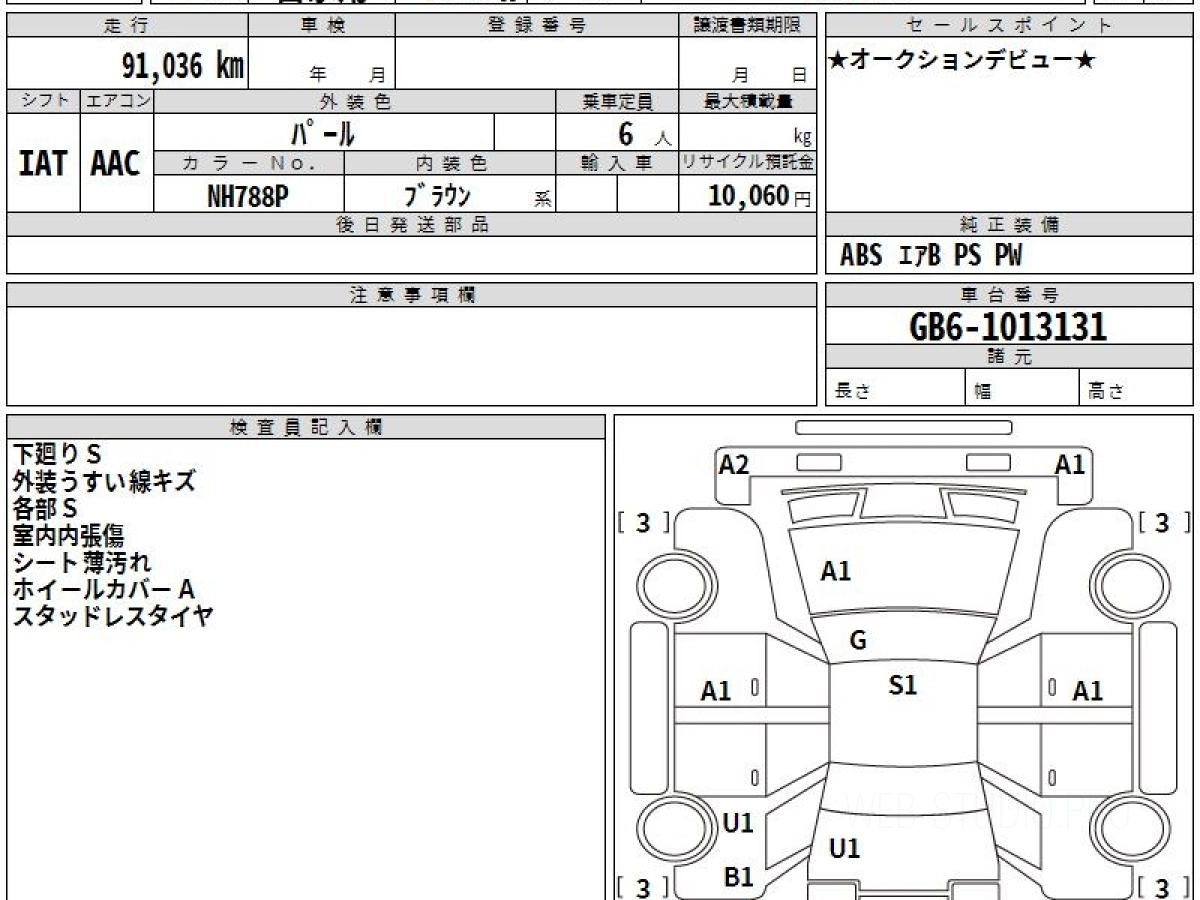Click the スタッドレスタイヤ inspector note
Image resolution: width=1200 pixels, height=900 pixels.
[113, 616]
